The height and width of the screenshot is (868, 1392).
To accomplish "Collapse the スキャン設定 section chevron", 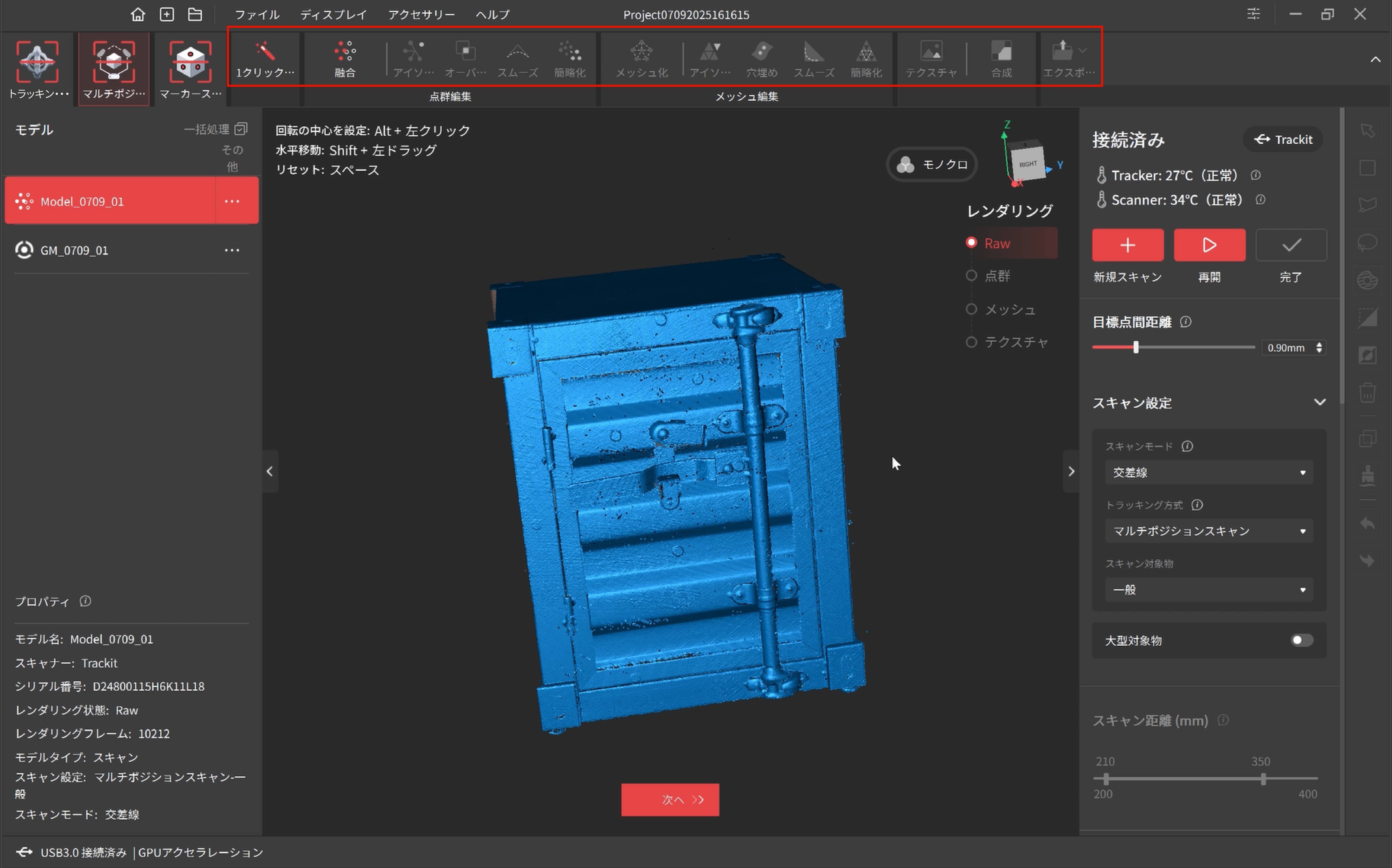I will 1319,402.
